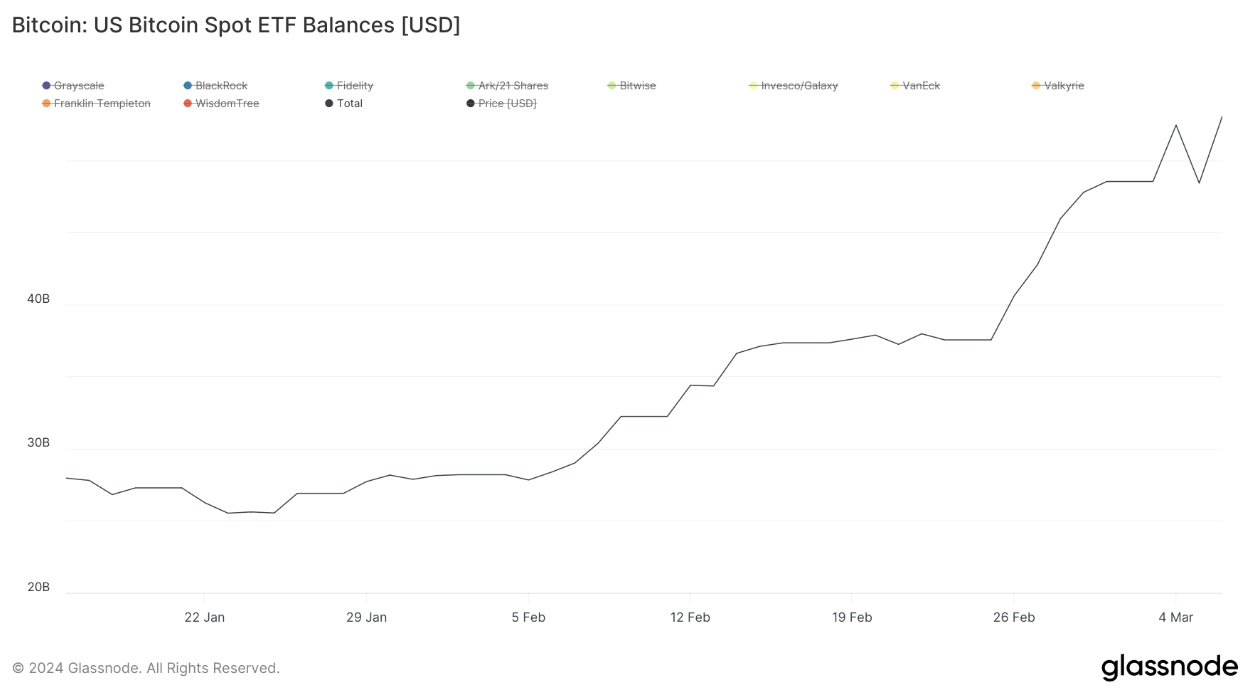Show the VanEck series
1253x691 pixels.
click(915, 86)
